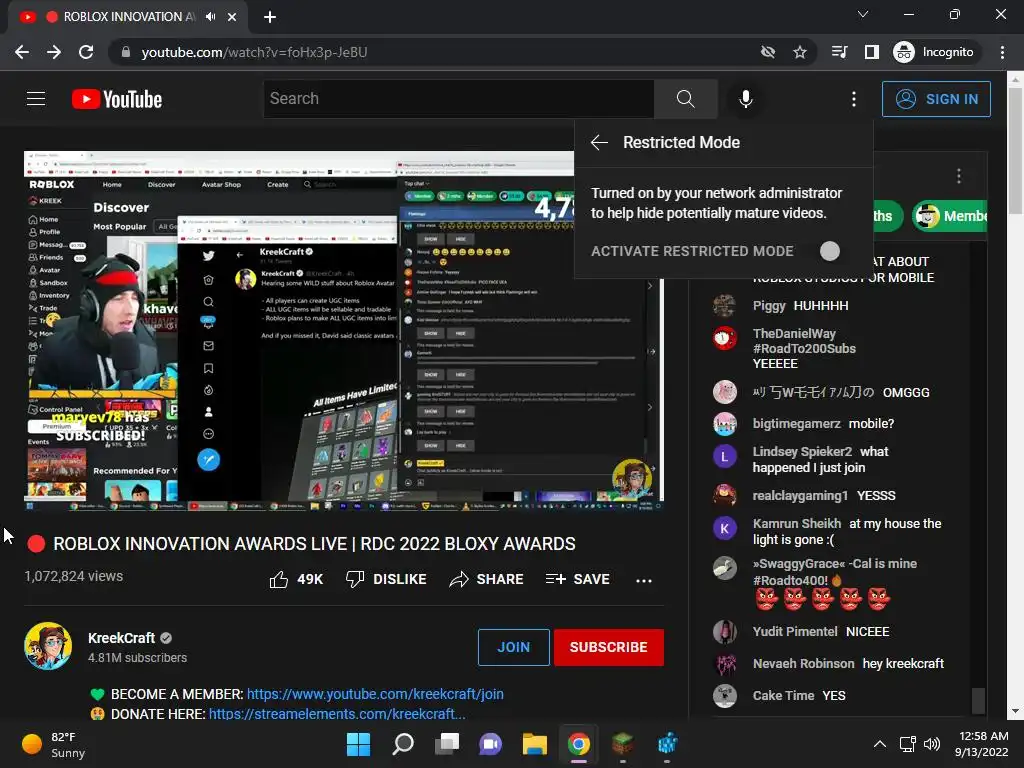Dislike the video
Screen dimensions: 1024x768
pos(386,579)
